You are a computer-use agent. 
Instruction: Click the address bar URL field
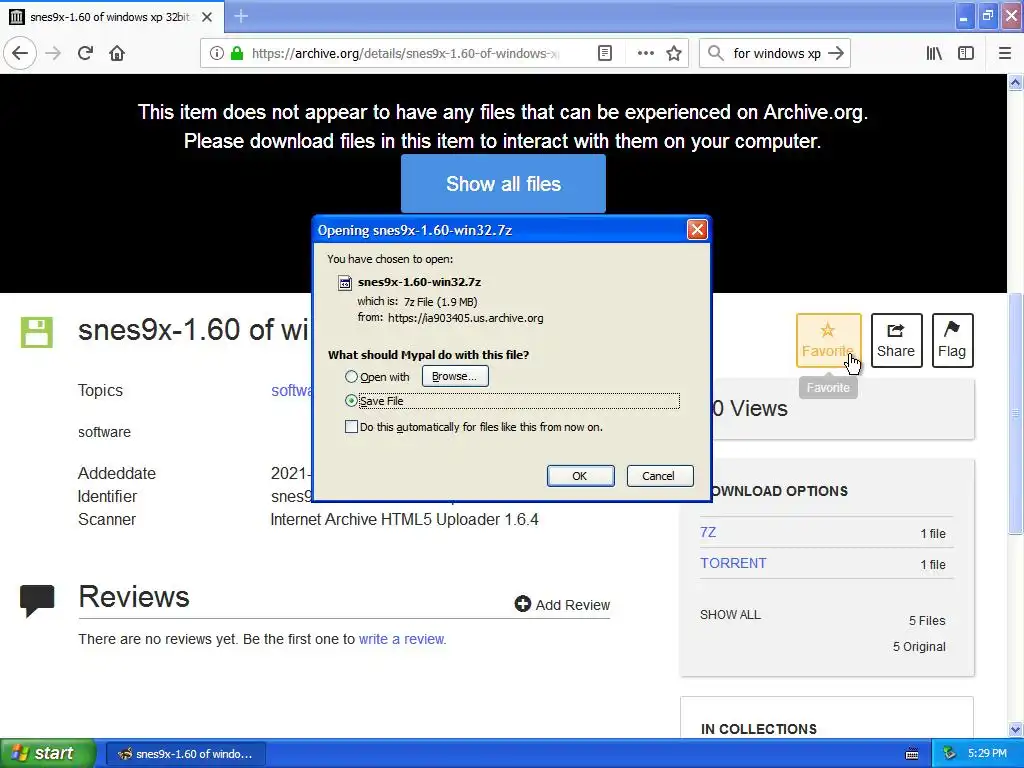[405, 54]
